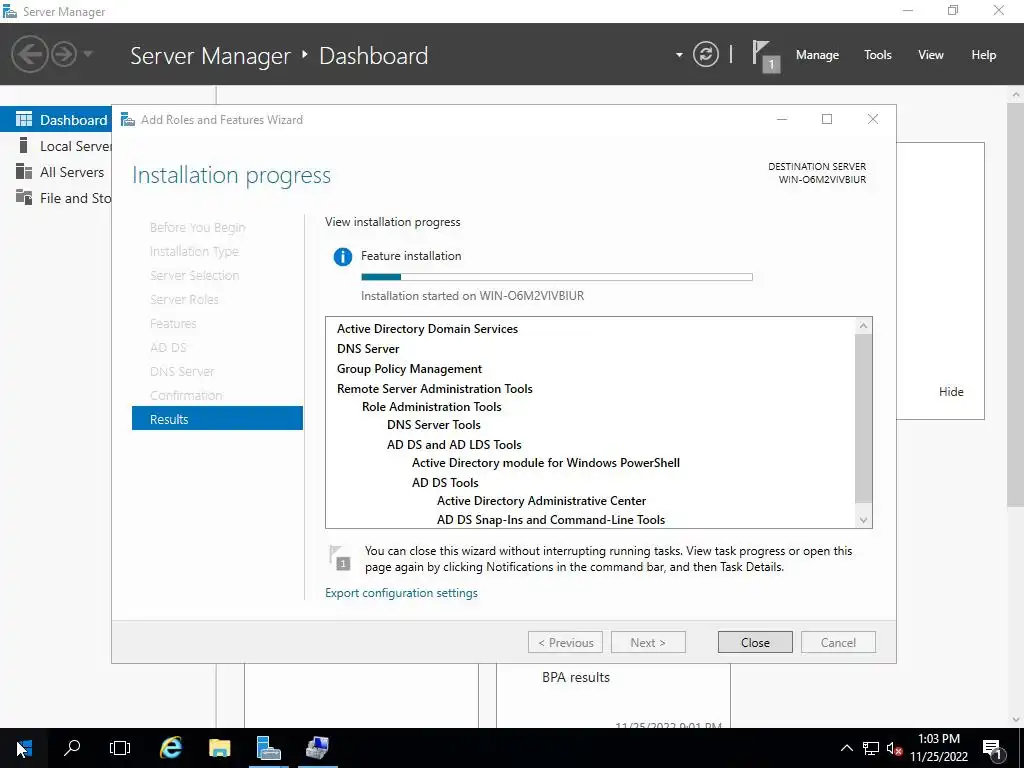Open the View menu
This screenshot has height=768, width=1024.
click(x=930, y=55)
